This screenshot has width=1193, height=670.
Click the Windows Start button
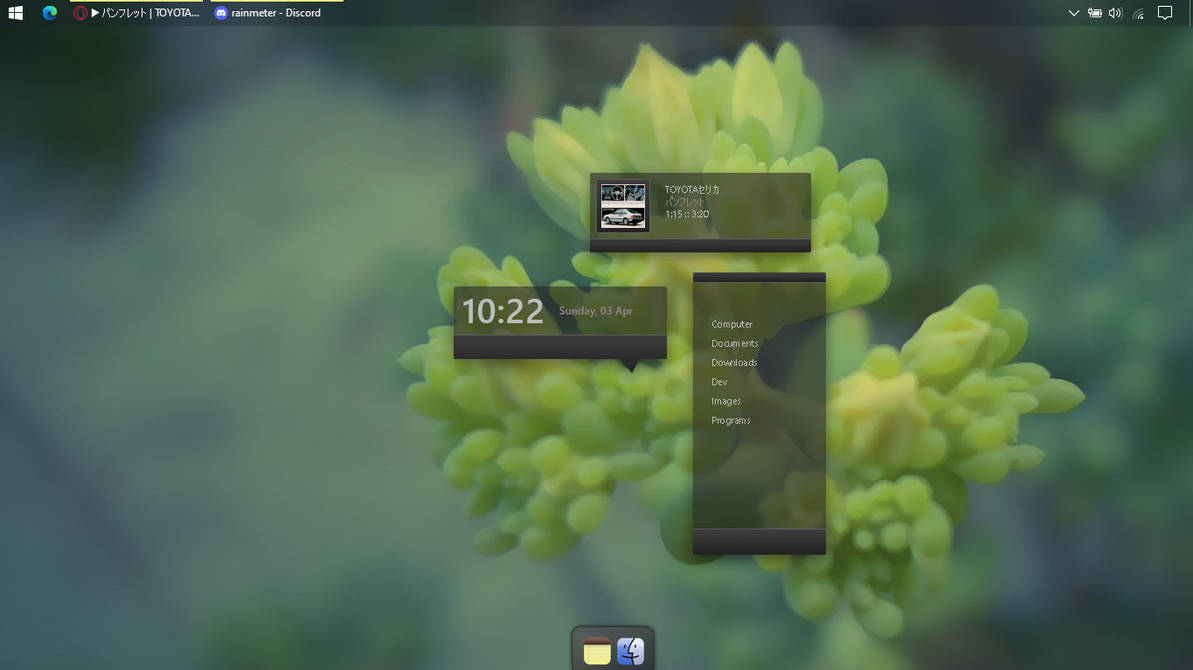coord(15,13)
